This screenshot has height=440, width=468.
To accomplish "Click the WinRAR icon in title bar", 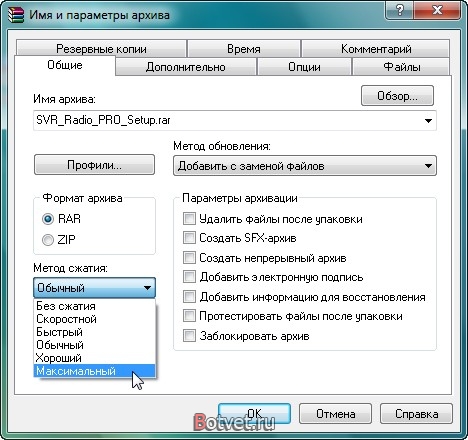I will click(x=16, y=15).
